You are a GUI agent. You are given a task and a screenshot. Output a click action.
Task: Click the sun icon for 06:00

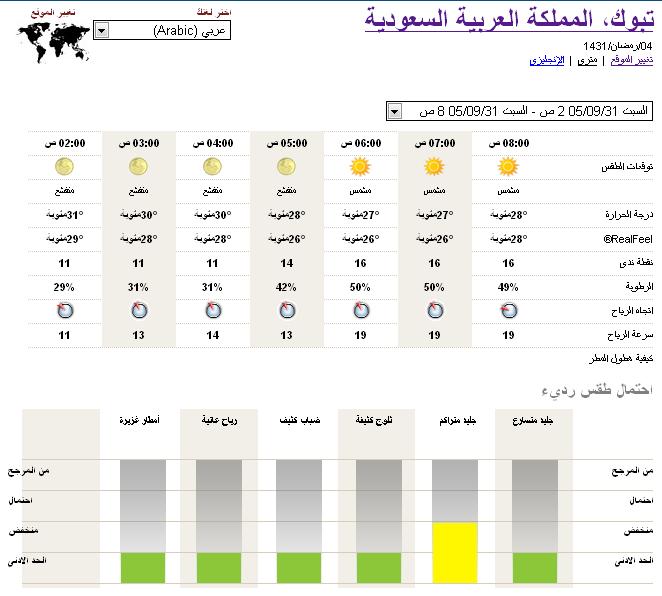pos(360,166)
